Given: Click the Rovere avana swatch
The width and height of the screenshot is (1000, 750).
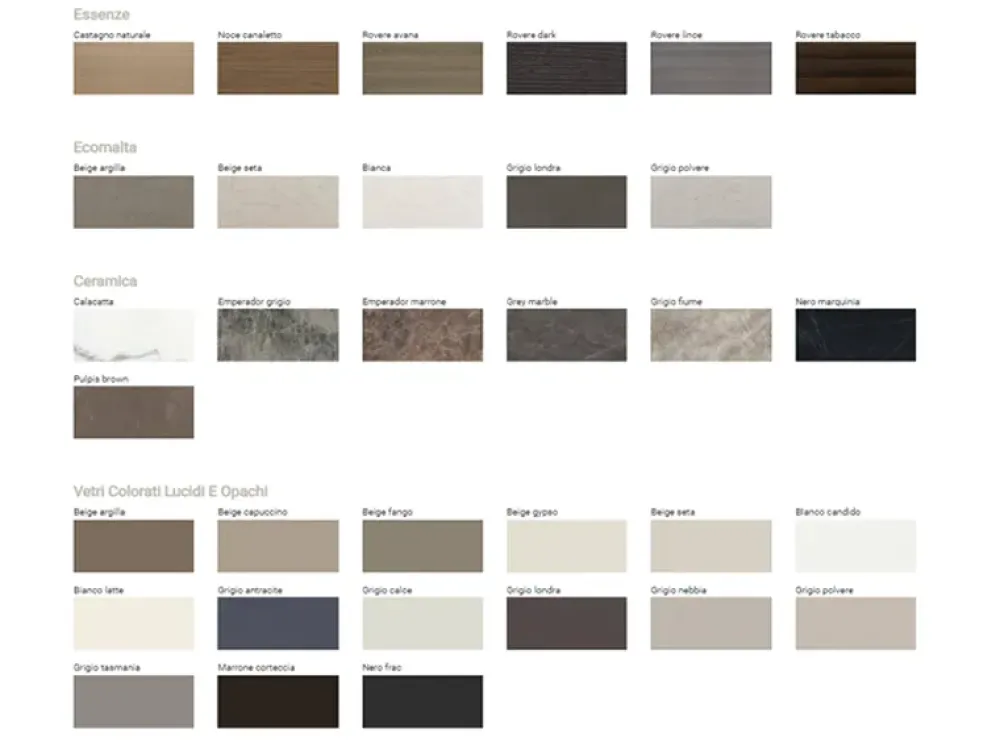Looking at the screenshot, I should 422,68.
